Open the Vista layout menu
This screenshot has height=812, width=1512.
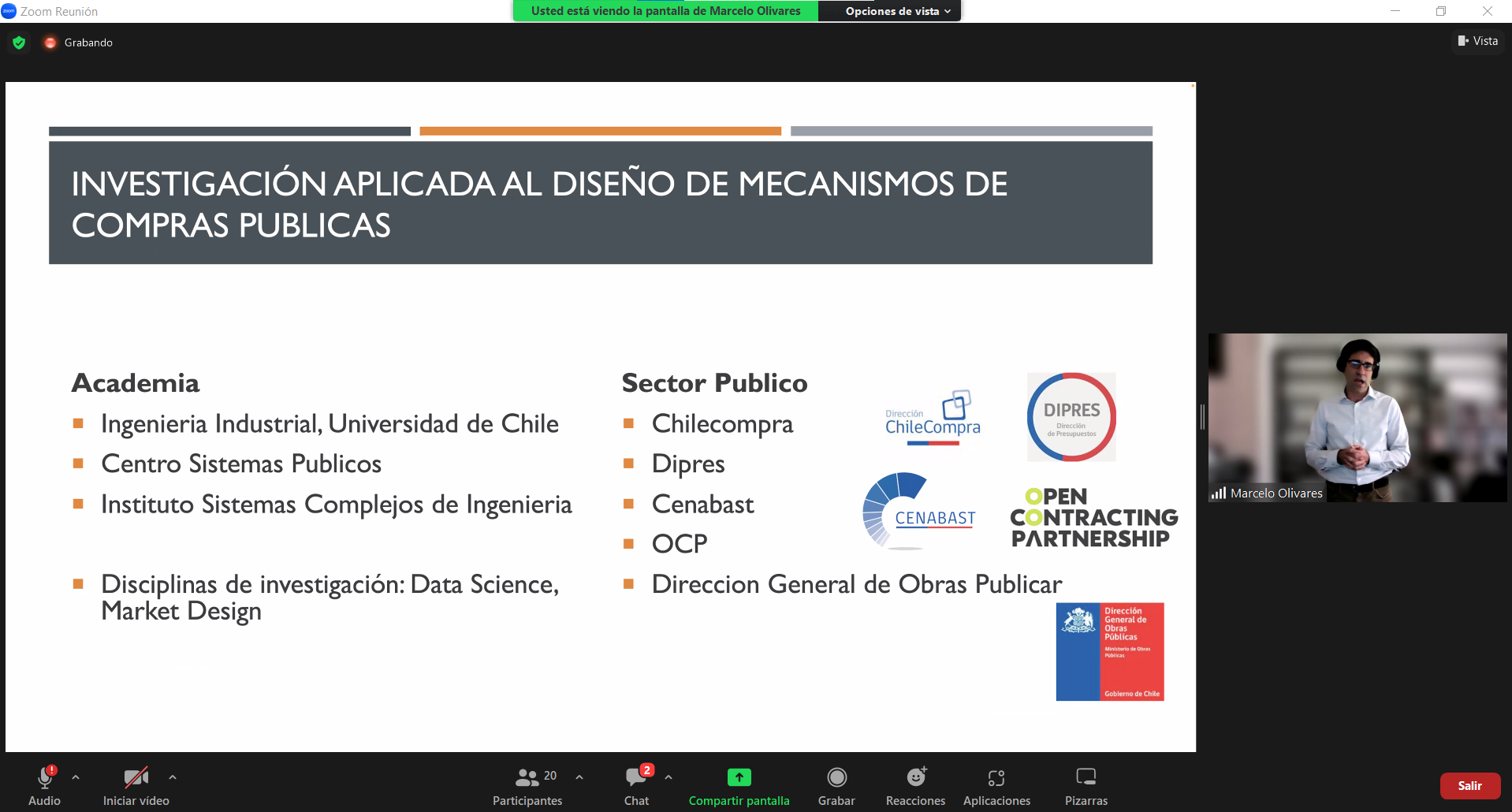(x=1477, y=41)
